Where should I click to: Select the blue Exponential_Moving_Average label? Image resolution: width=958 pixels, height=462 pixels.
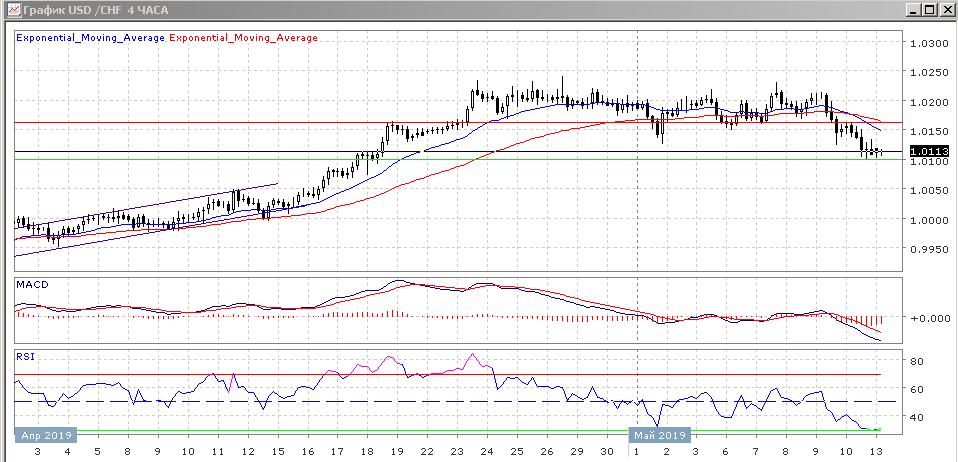coord(90,37)
